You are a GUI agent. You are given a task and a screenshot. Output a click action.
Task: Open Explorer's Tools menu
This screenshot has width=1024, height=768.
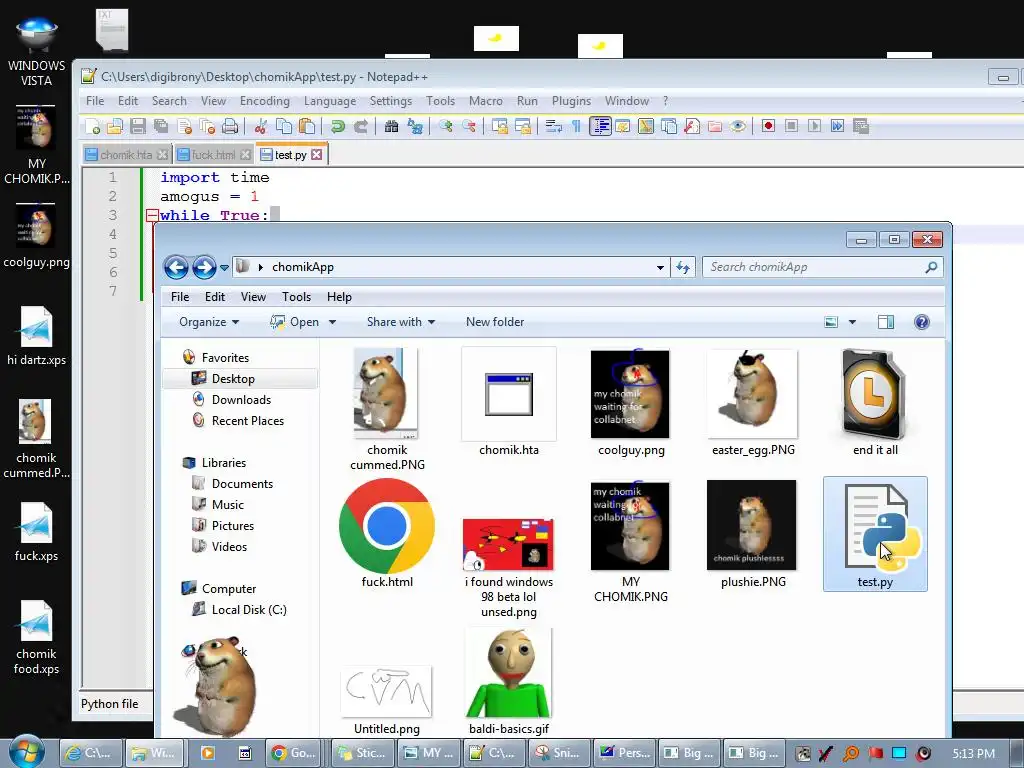coord(296,297)
